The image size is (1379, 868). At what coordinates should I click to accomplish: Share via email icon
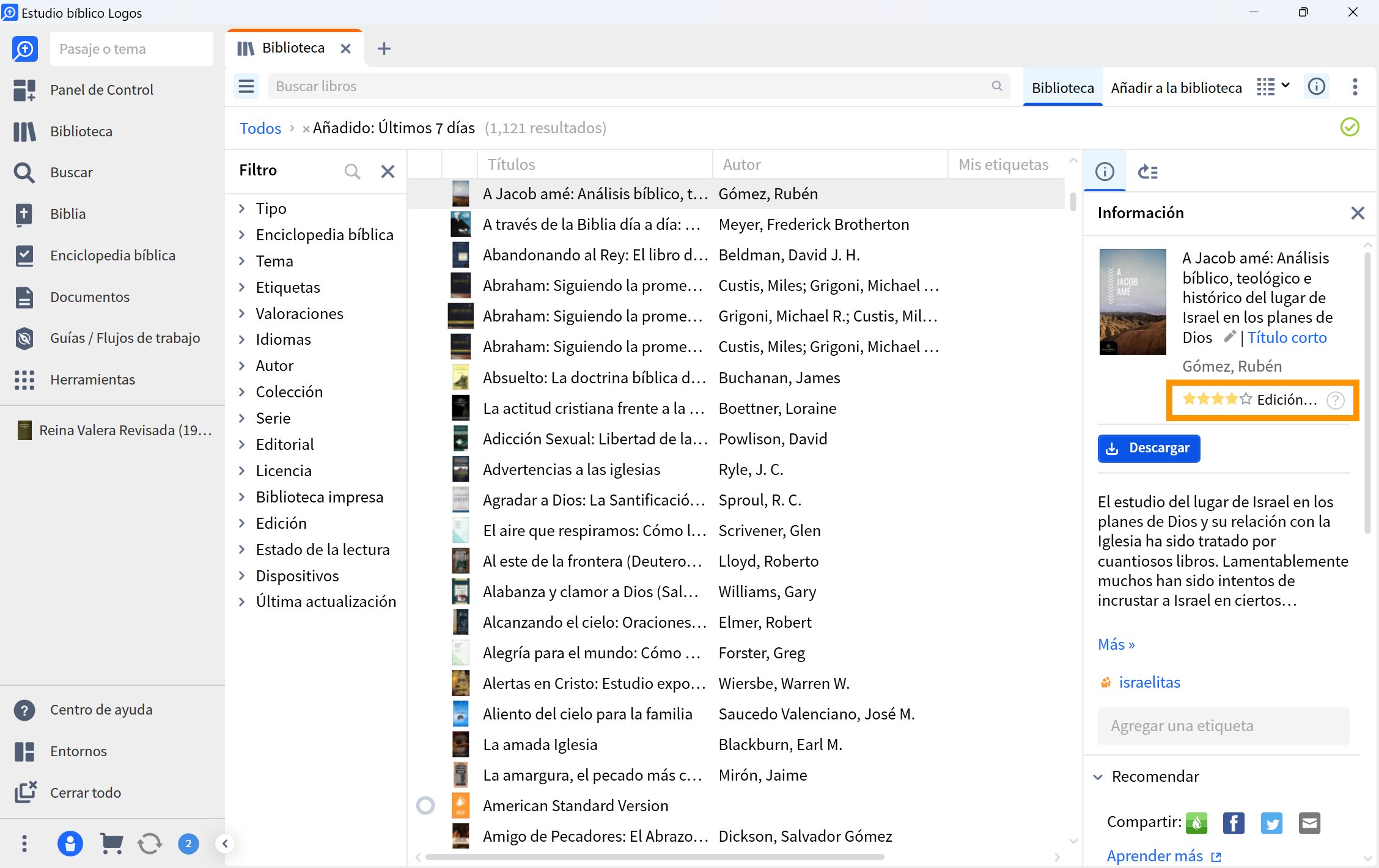pos(1310,823)
